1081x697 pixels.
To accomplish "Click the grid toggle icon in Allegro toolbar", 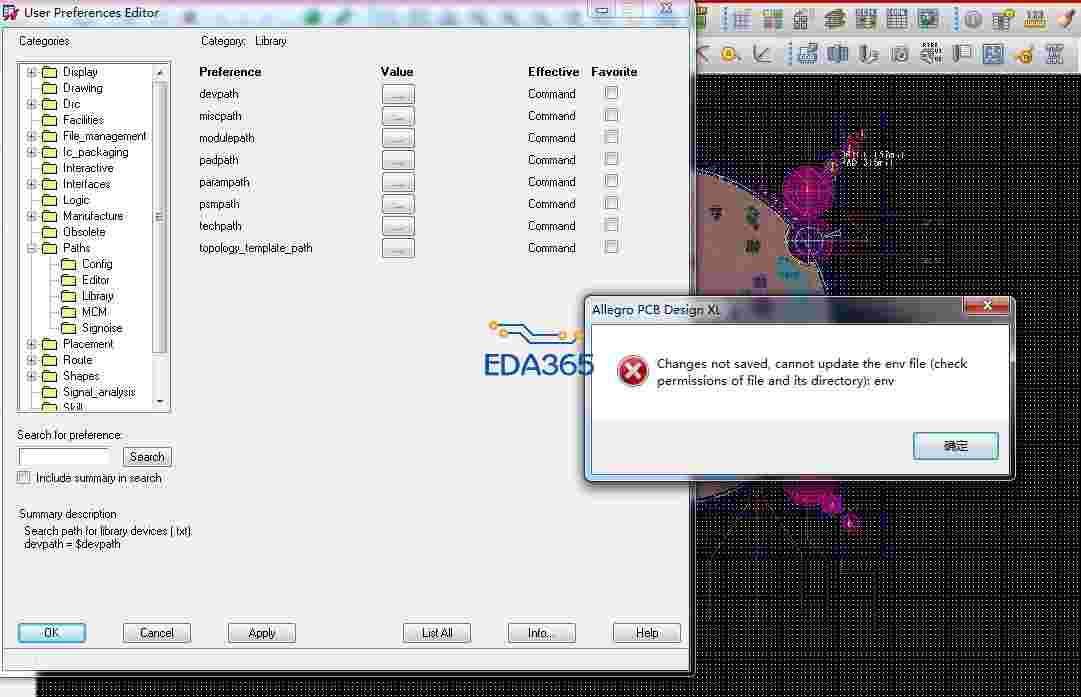I will pos(742,20).
